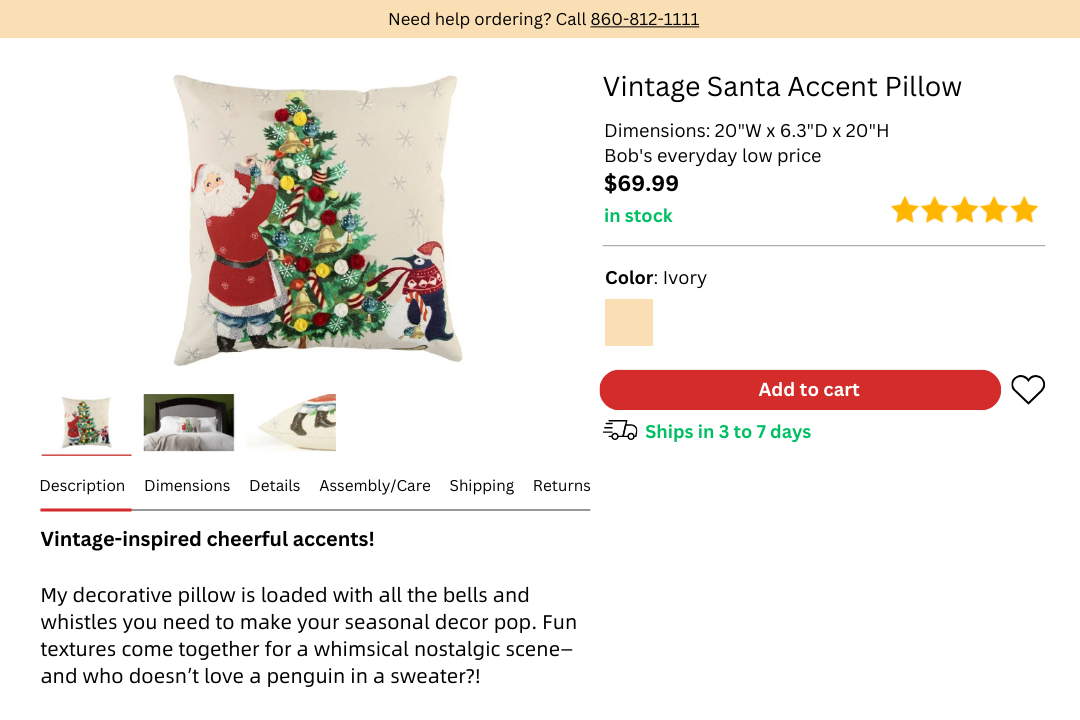Click the fifth rating star
The image size is (1080, 720).
(x=1024, y=211)
